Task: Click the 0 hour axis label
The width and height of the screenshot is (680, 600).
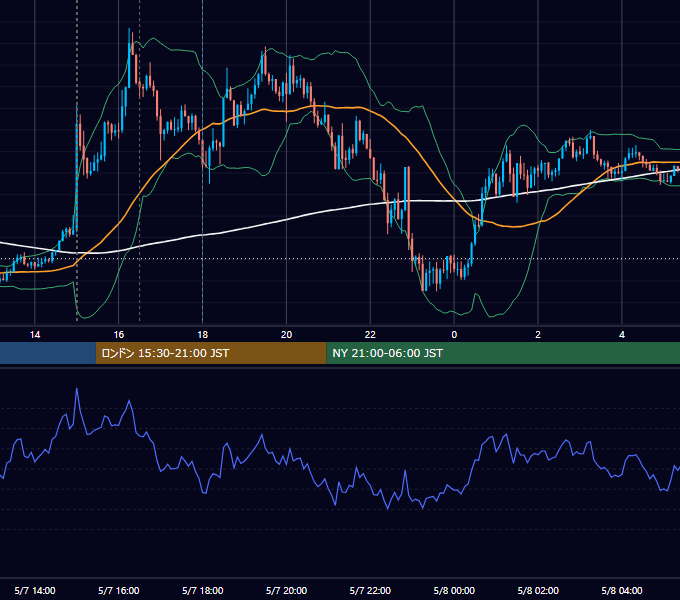Action: click(454, 335)
